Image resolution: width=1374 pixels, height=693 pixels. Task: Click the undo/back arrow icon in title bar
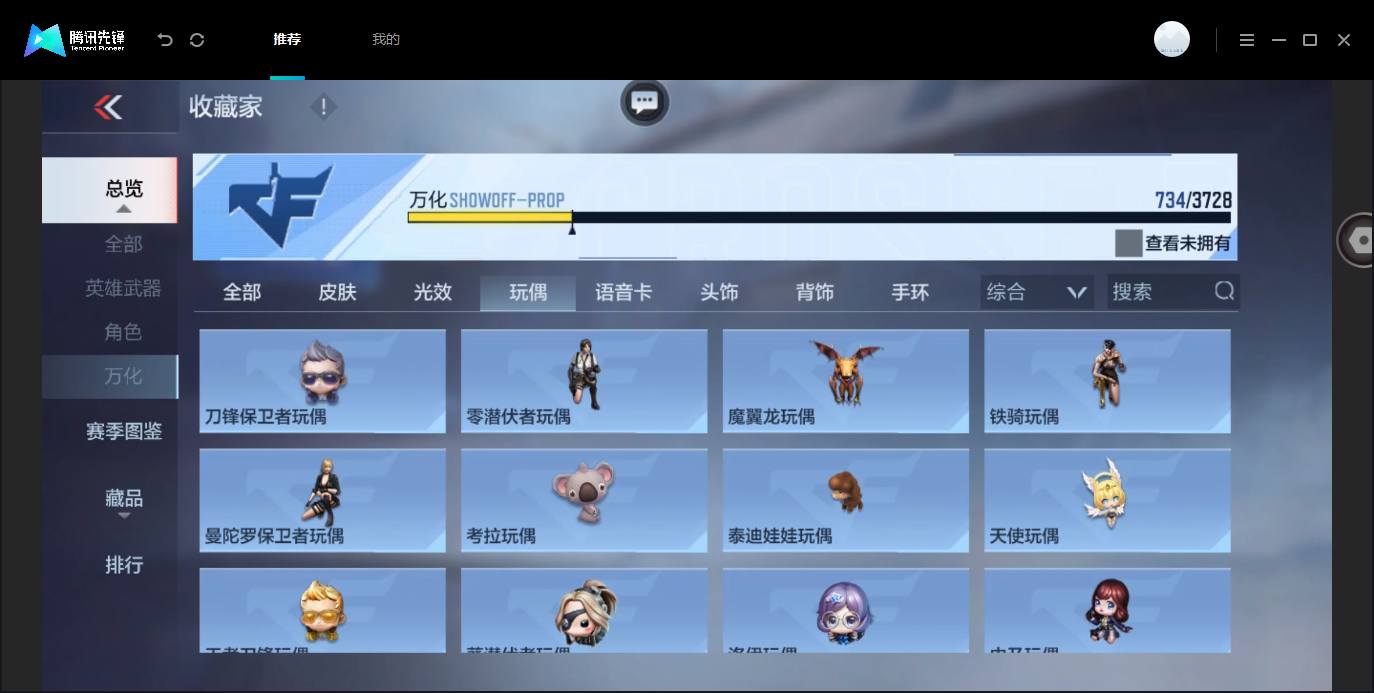[165, 40]
